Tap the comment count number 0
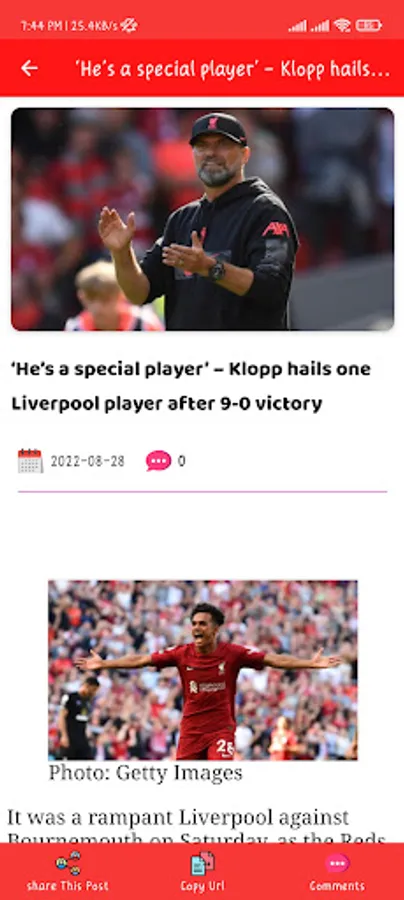Image resolution: width=404 pixels, height=900 pixels. click(x=181, y=461)
